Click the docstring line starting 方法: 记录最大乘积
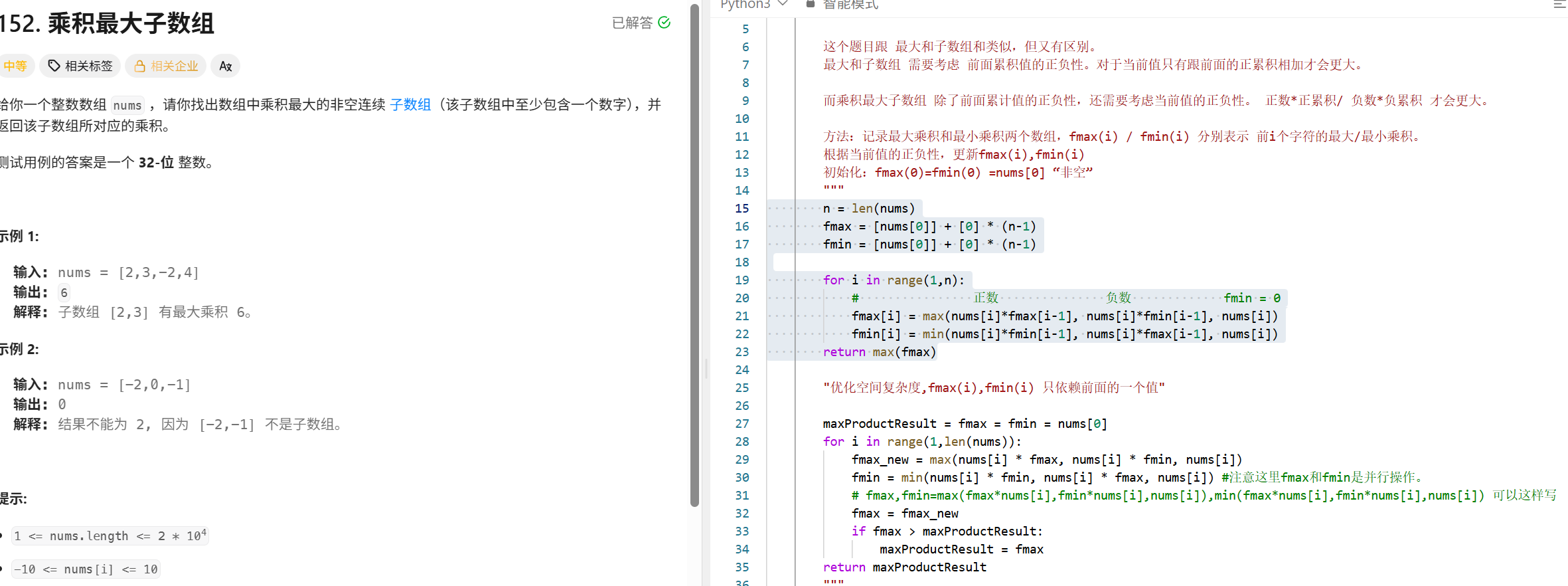The height and width of the screenshot is (586, 1568). [x=1121, y=137]
